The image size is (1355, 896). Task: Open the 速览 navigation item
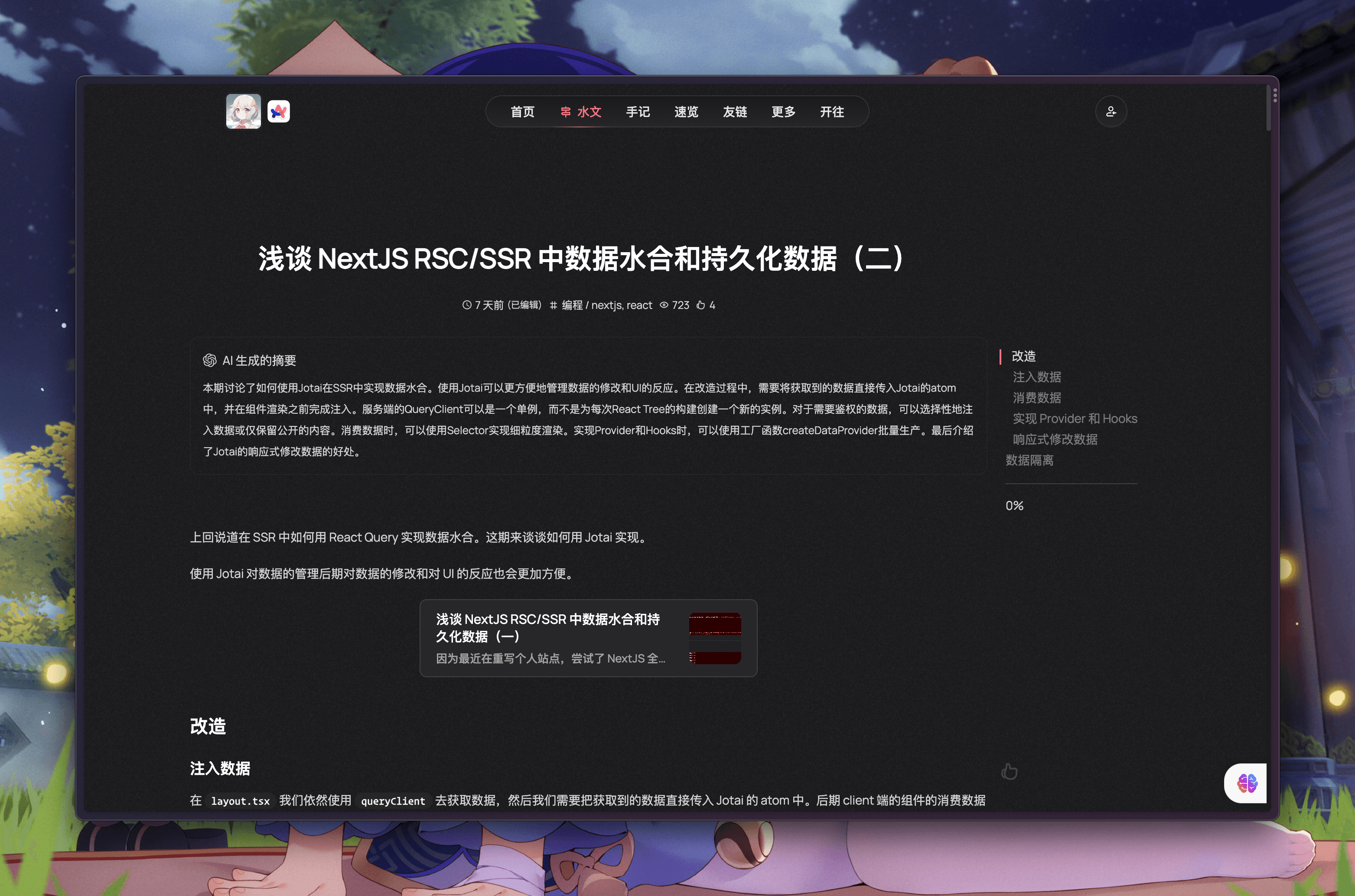coord(686,111)
